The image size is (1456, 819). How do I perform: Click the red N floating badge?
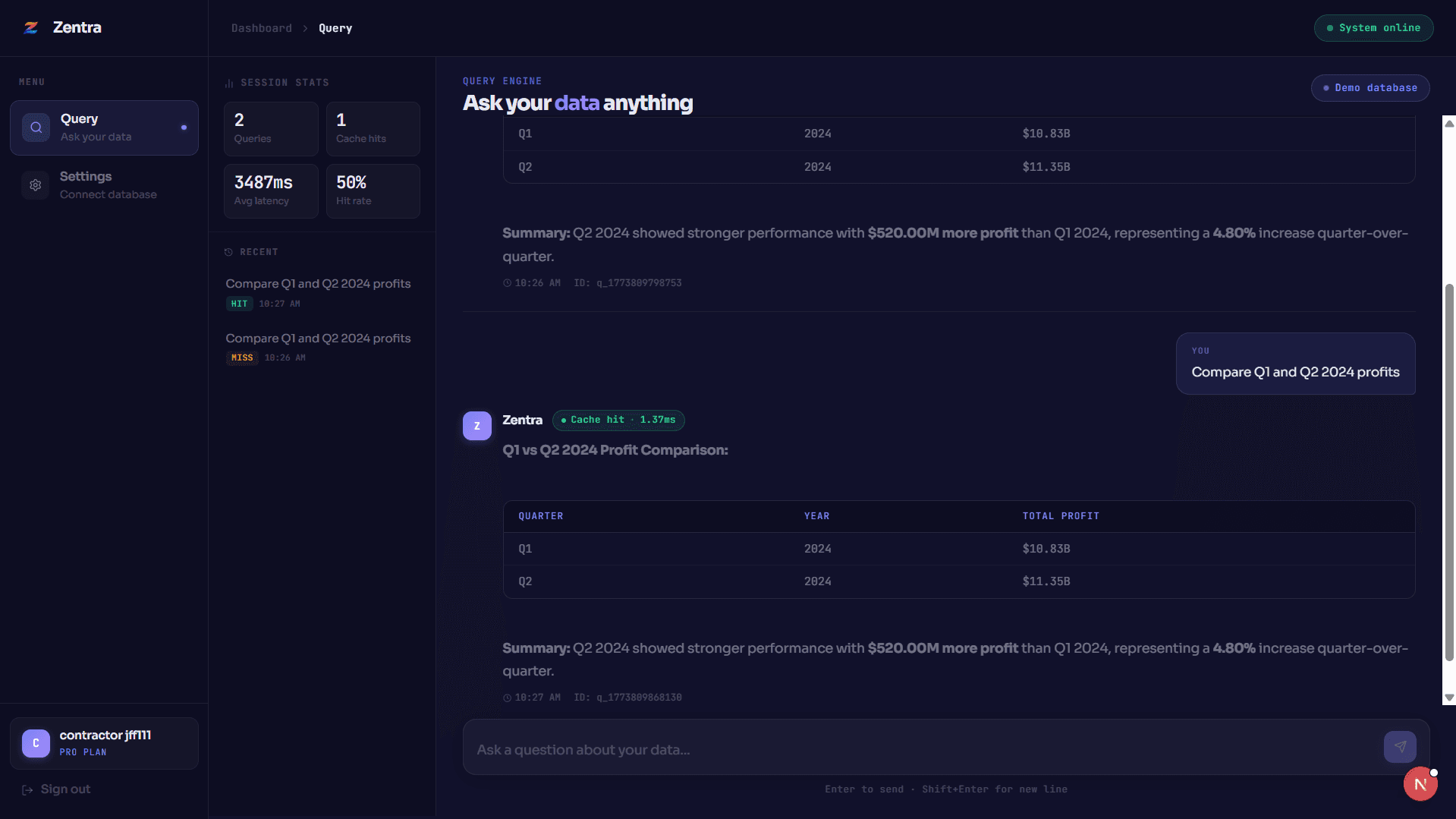tap(1420, 784)
